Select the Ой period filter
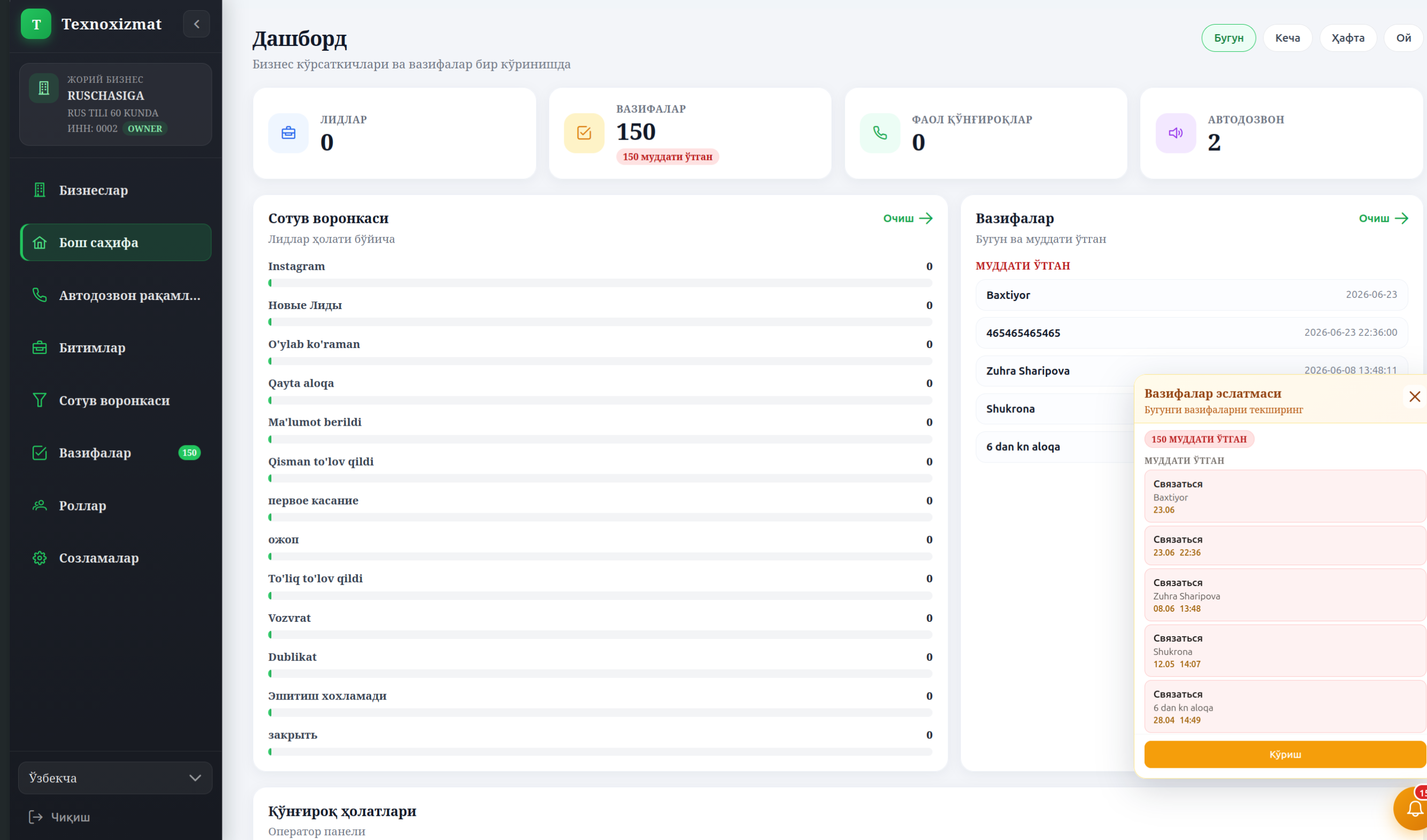The height and width of the screenshot is (840, 1427). [x=1403, y=38]
